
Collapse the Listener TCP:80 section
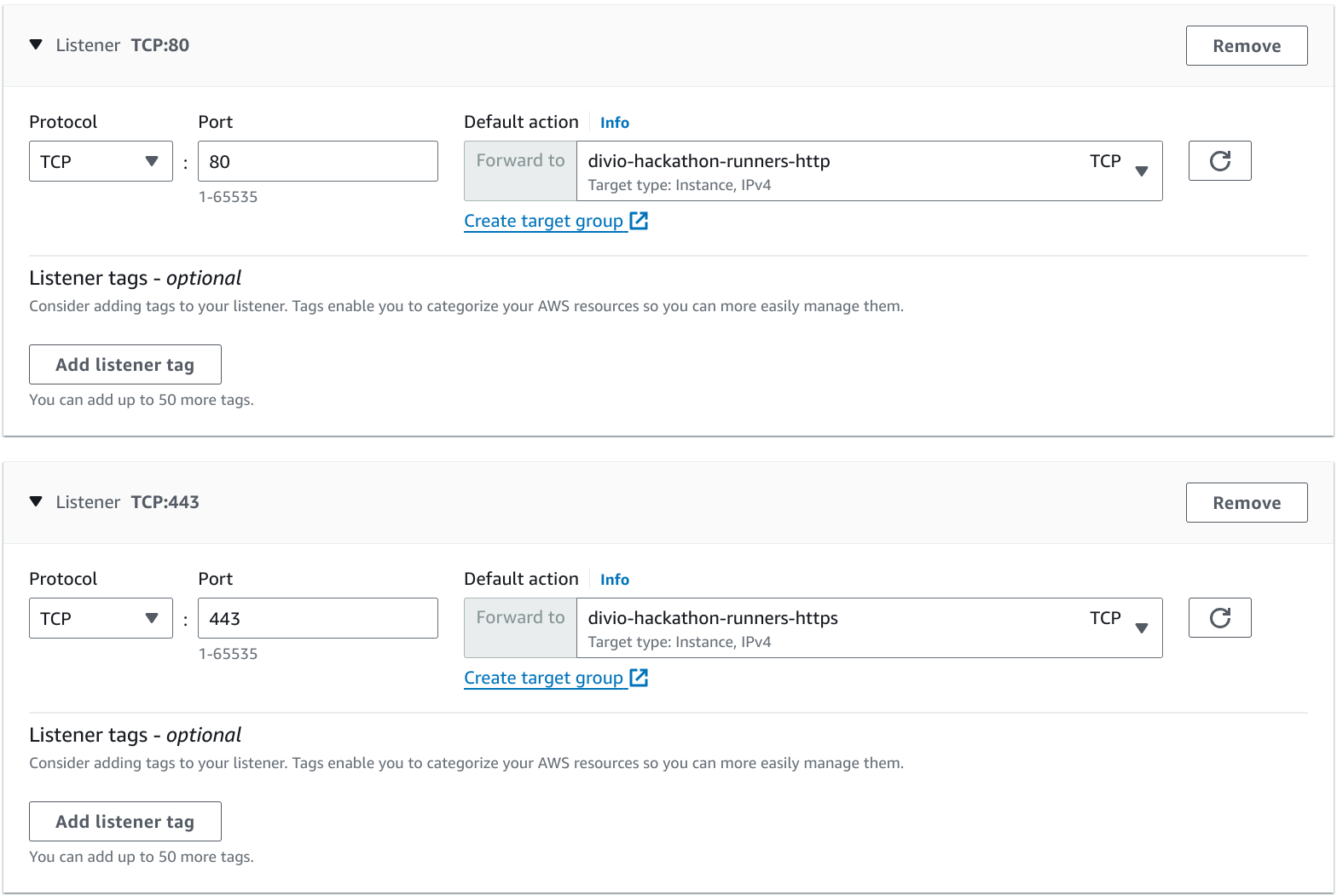pyautogui.click(x=36, y=45)
